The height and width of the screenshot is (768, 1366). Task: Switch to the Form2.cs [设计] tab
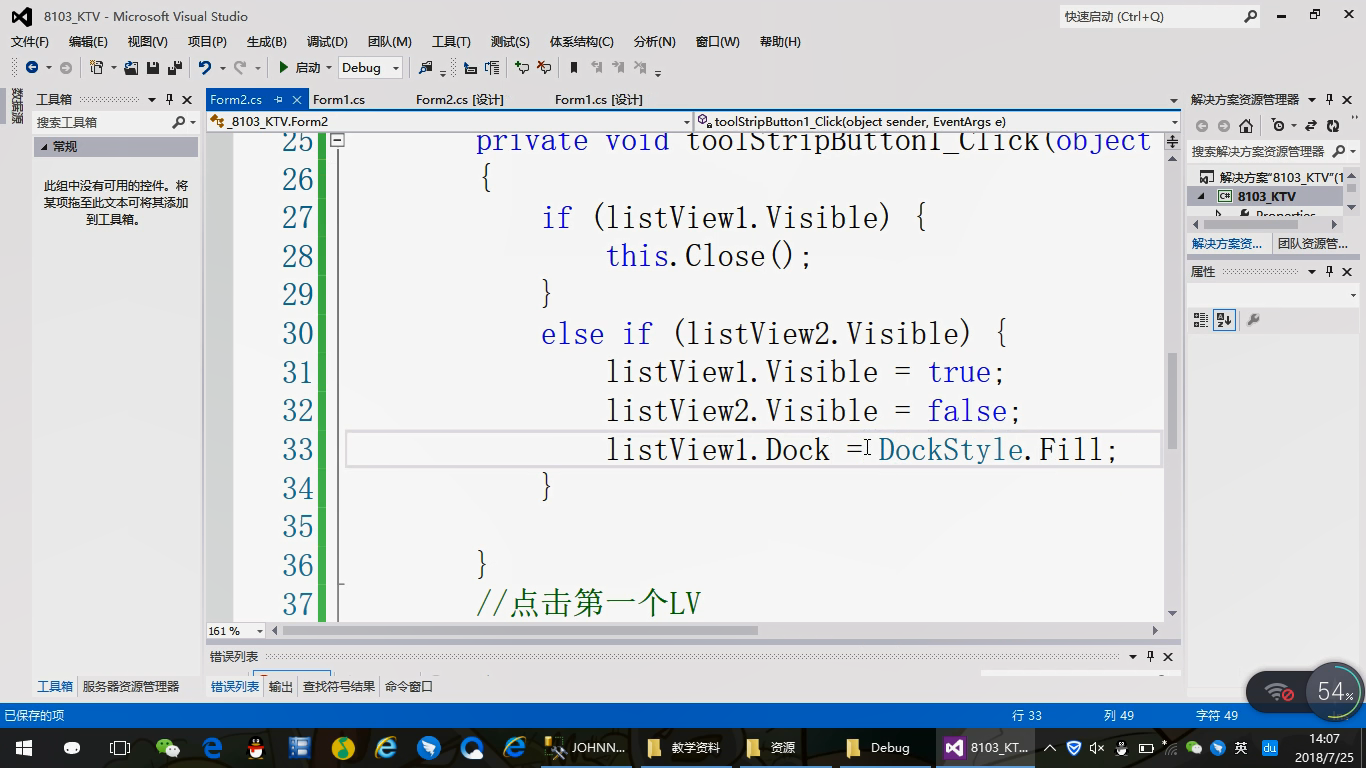(459, 99)
